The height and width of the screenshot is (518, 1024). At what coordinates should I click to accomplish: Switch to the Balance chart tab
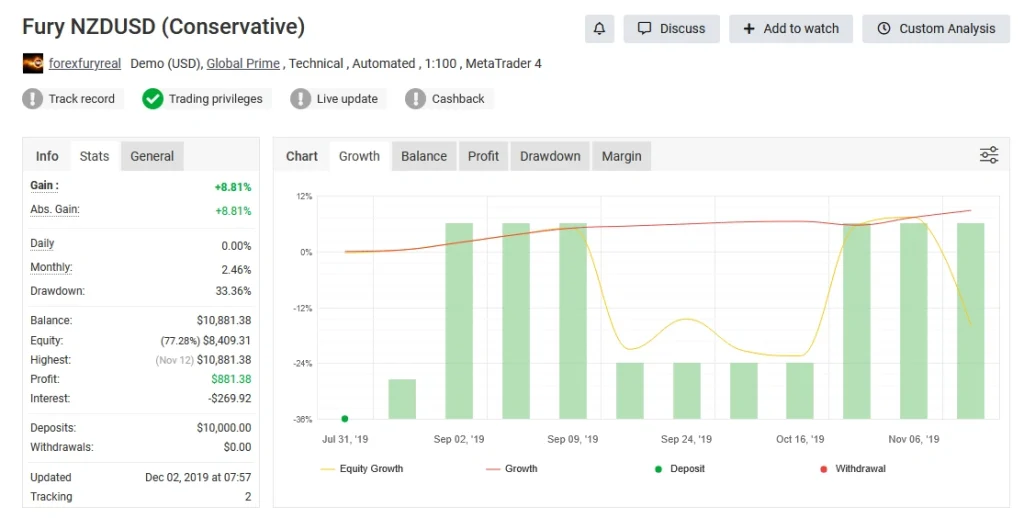424,156
